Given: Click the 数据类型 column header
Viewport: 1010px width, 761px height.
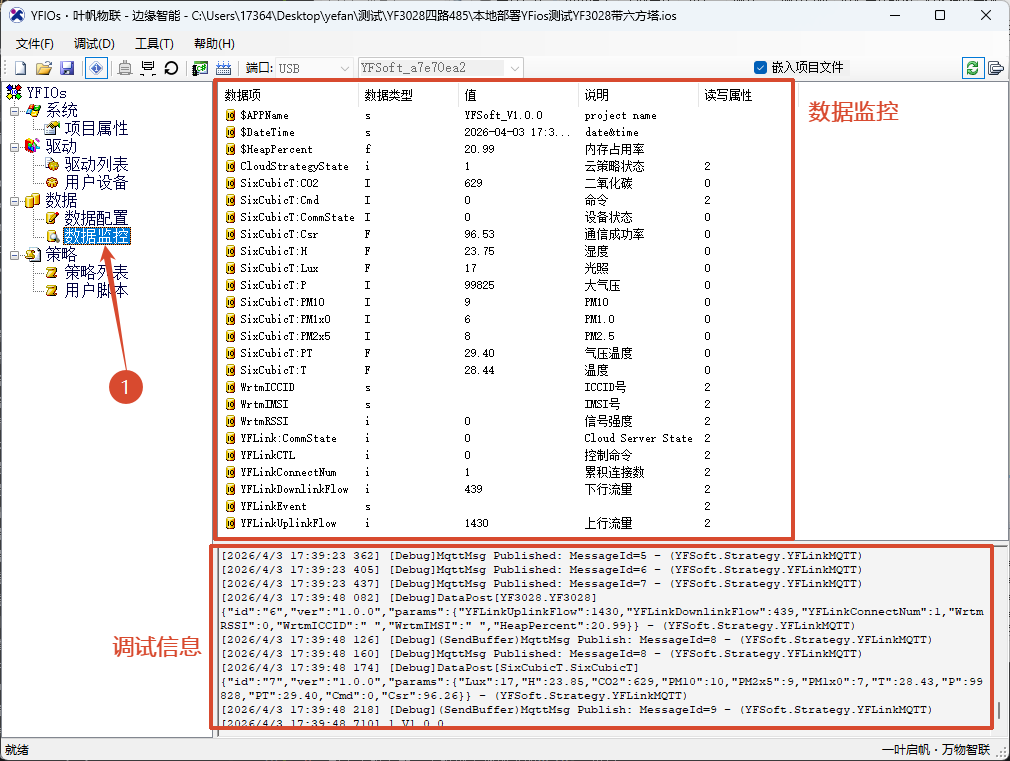Looking at the screenshot, I should click(388, 96).
